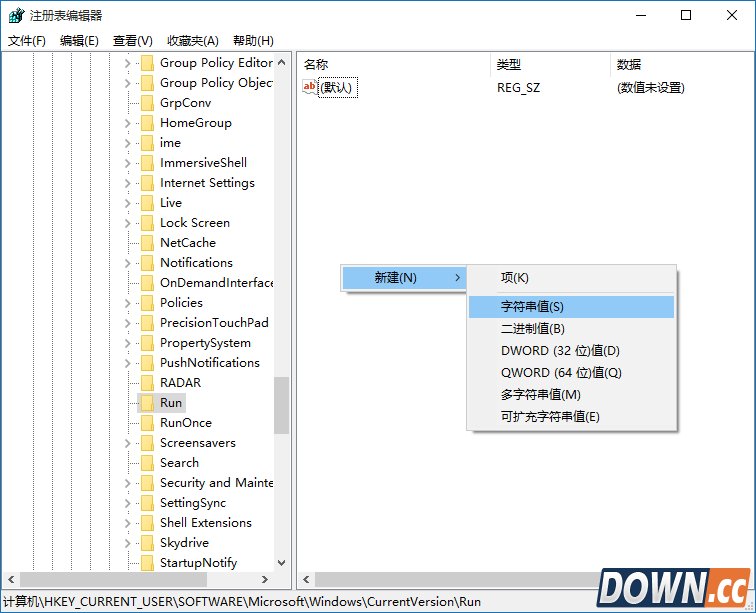
Task: Expand the Lock Screen node
Action: (x=128, y=223)
